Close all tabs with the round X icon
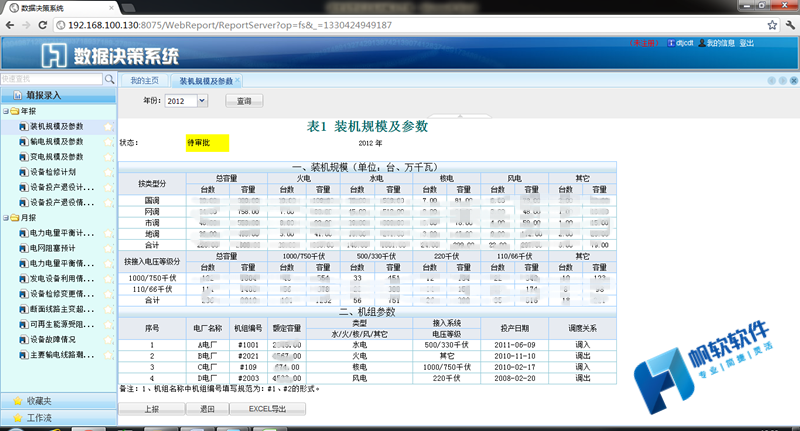The width and height of the screenshot is (800, 431). [794, 81]
